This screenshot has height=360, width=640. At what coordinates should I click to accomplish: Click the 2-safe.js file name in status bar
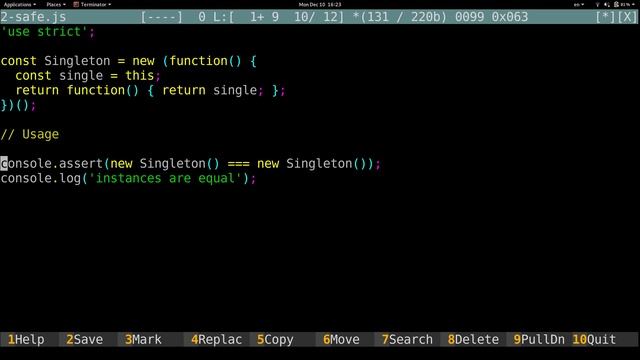pos(33,17)
